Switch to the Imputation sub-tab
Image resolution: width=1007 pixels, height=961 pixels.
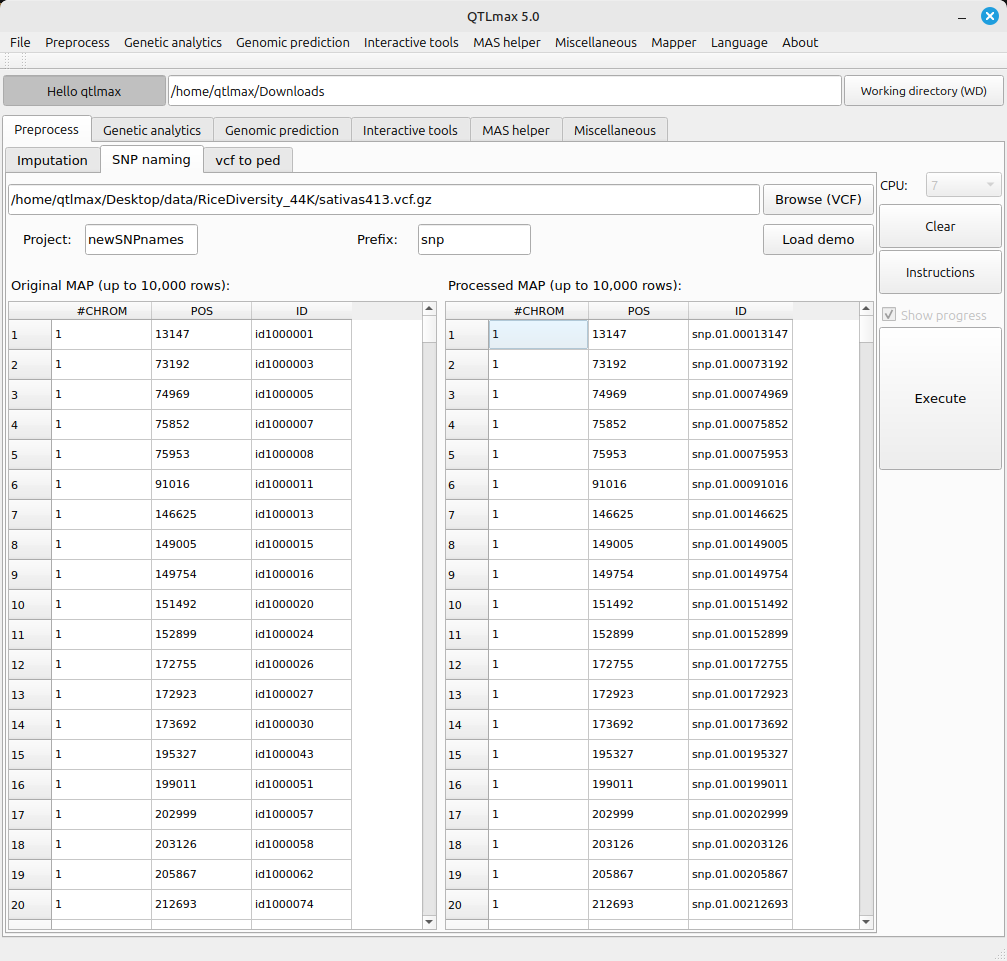click(x=52, y=160)
